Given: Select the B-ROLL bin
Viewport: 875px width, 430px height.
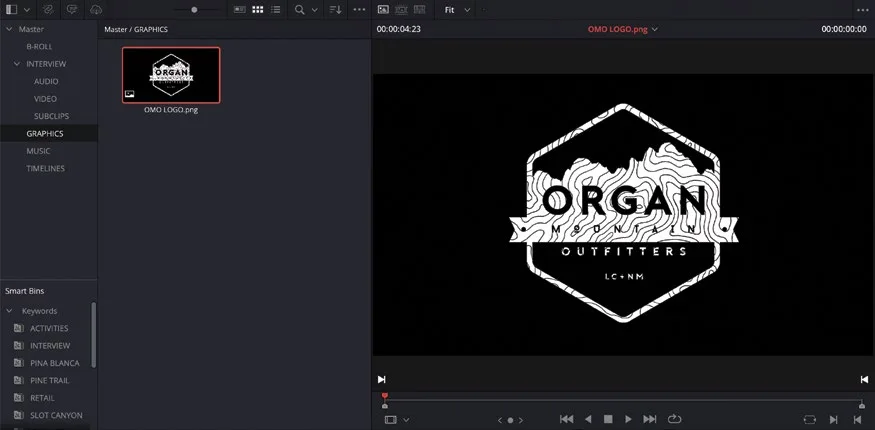Looking at the screenshot, I should pyautogui.click(x=39, y=47).
